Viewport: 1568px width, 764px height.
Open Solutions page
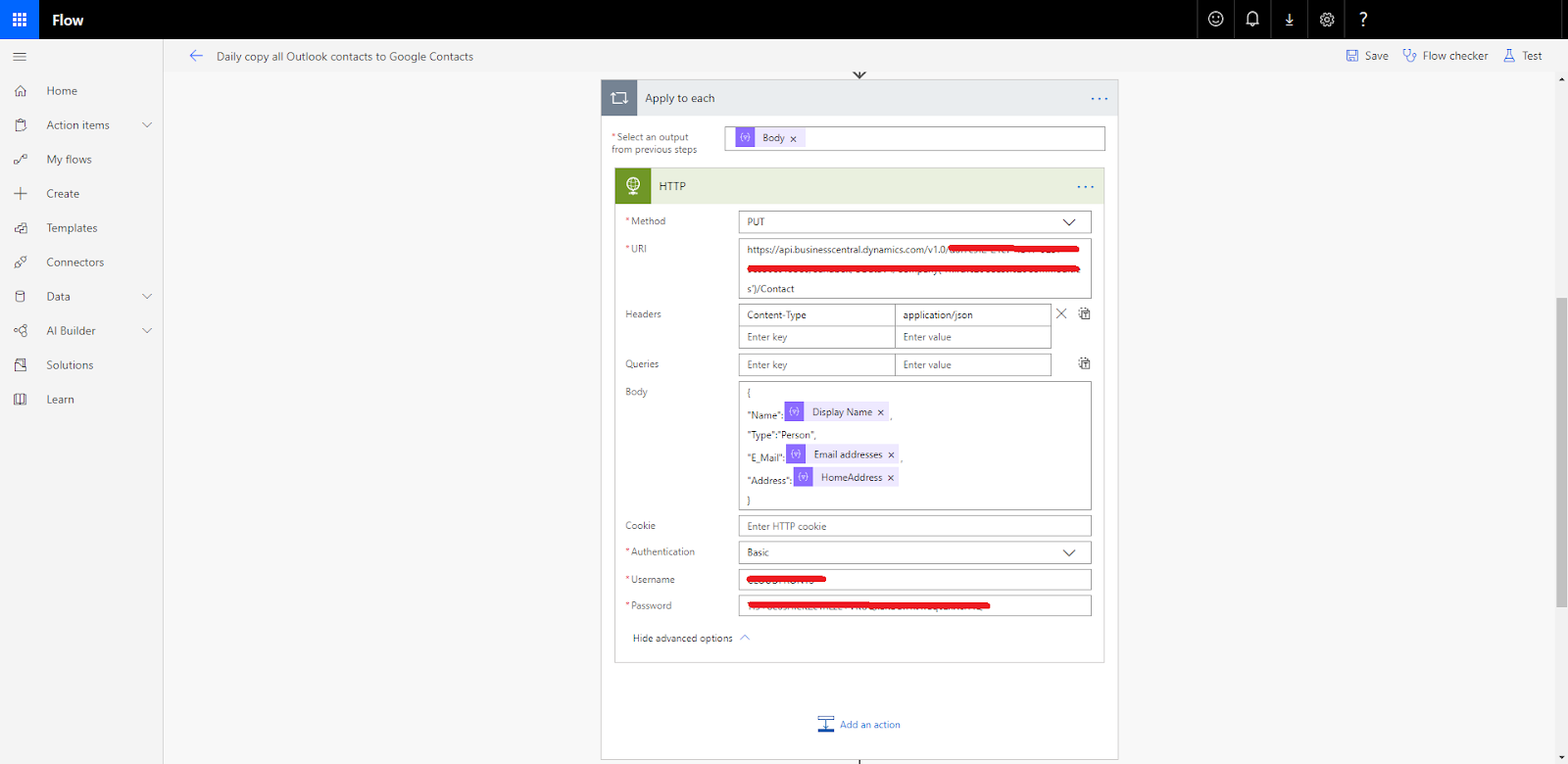click(x=70, y=365)
